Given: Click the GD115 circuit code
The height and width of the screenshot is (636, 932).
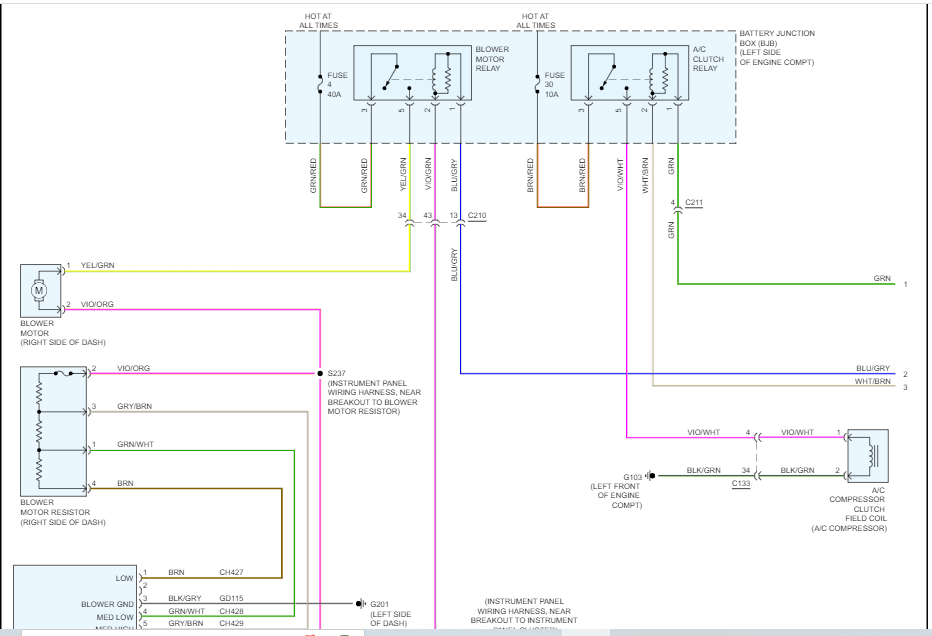Looking at the screenshot, I should (231, 599).
